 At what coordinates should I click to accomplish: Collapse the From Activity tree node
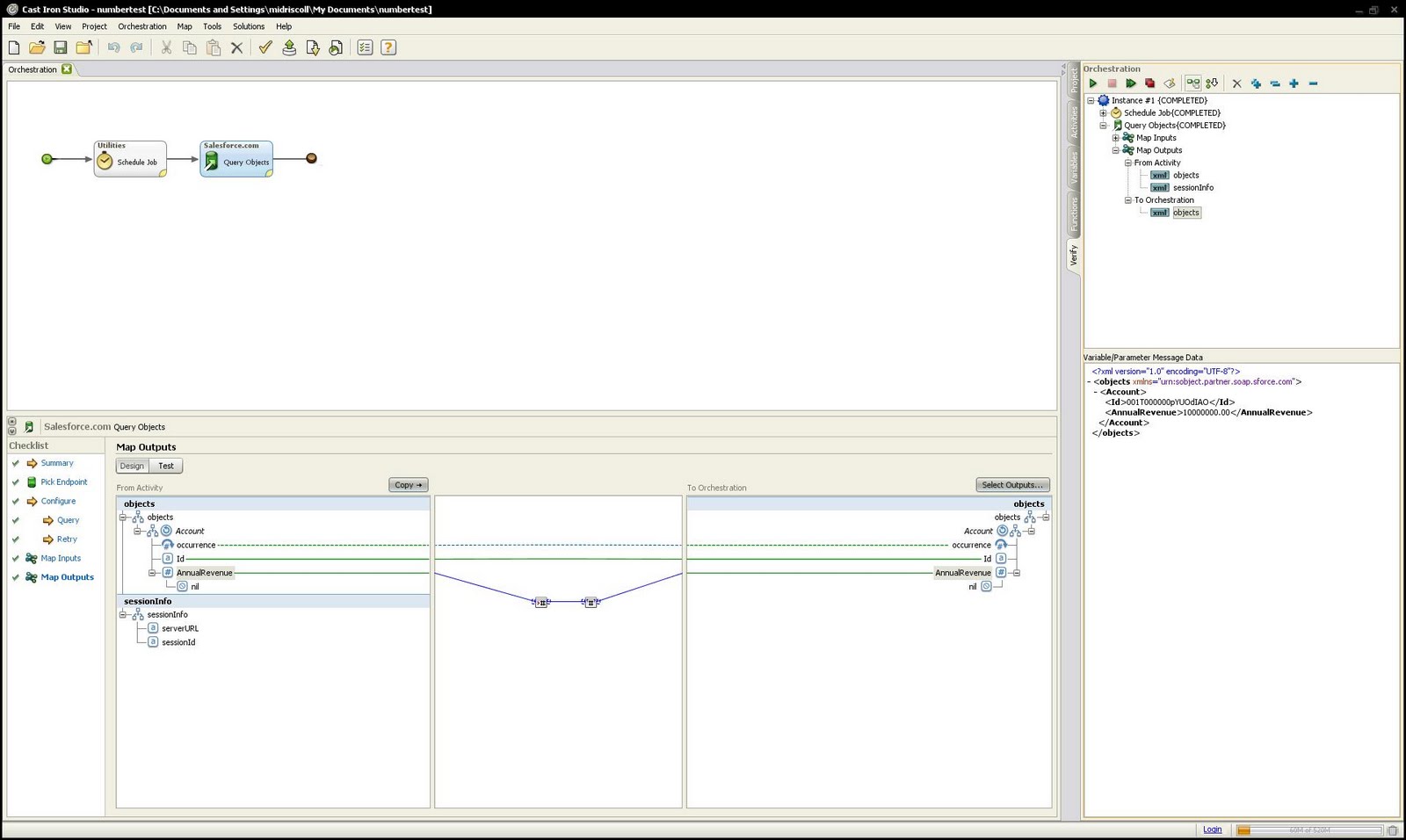tap(1127, 163)
